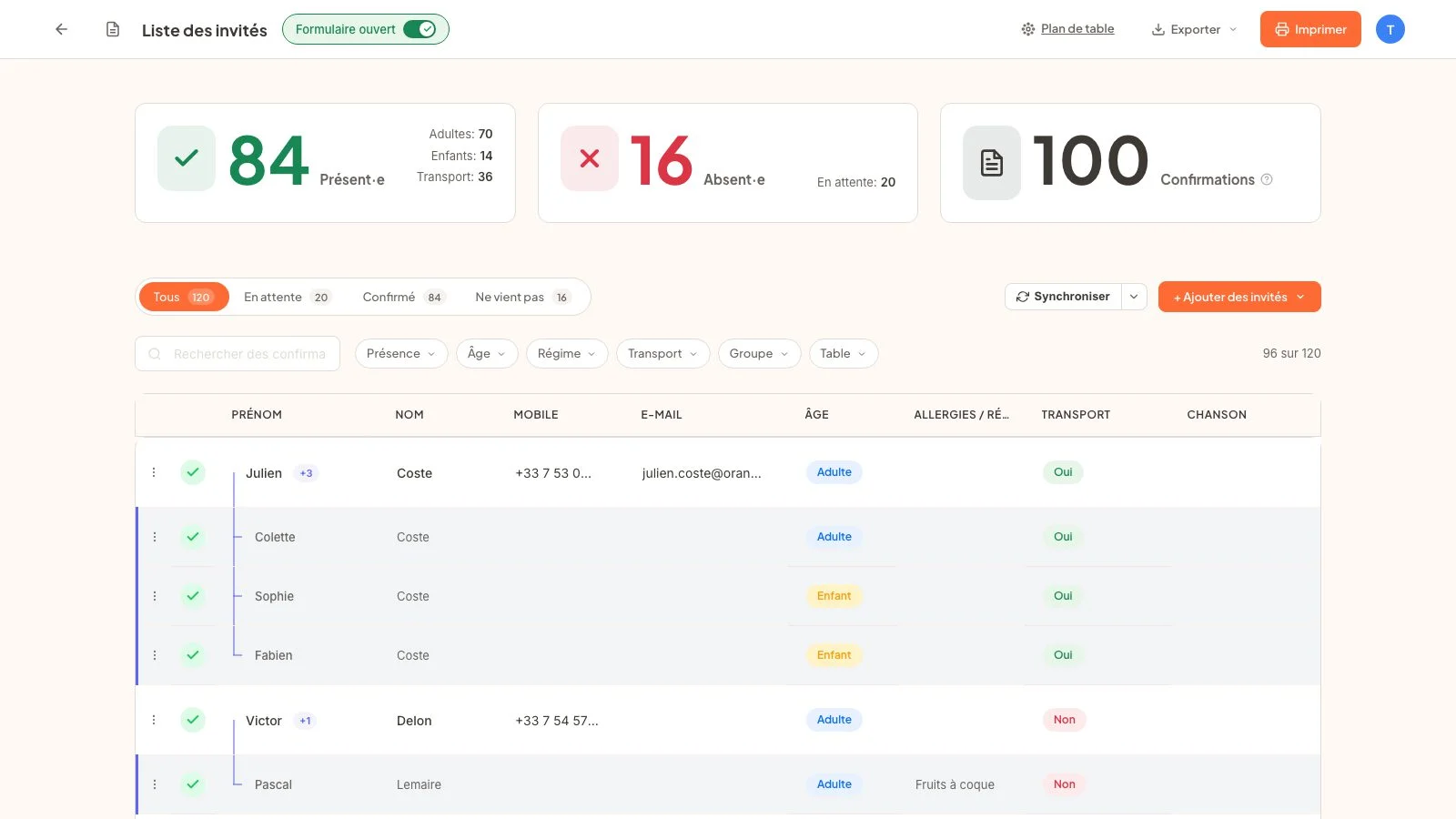The height and width of the screenshot is (819, 1456).
Task: Click the green check status of Victor
Action: [193, 720]
